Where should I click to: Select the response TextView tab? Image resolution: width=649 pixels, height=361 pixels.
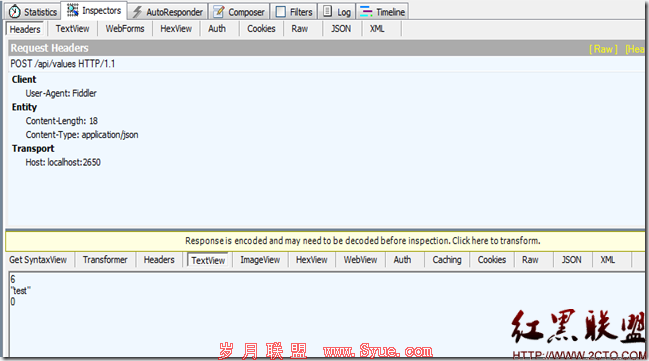click(x=208, y=260)
